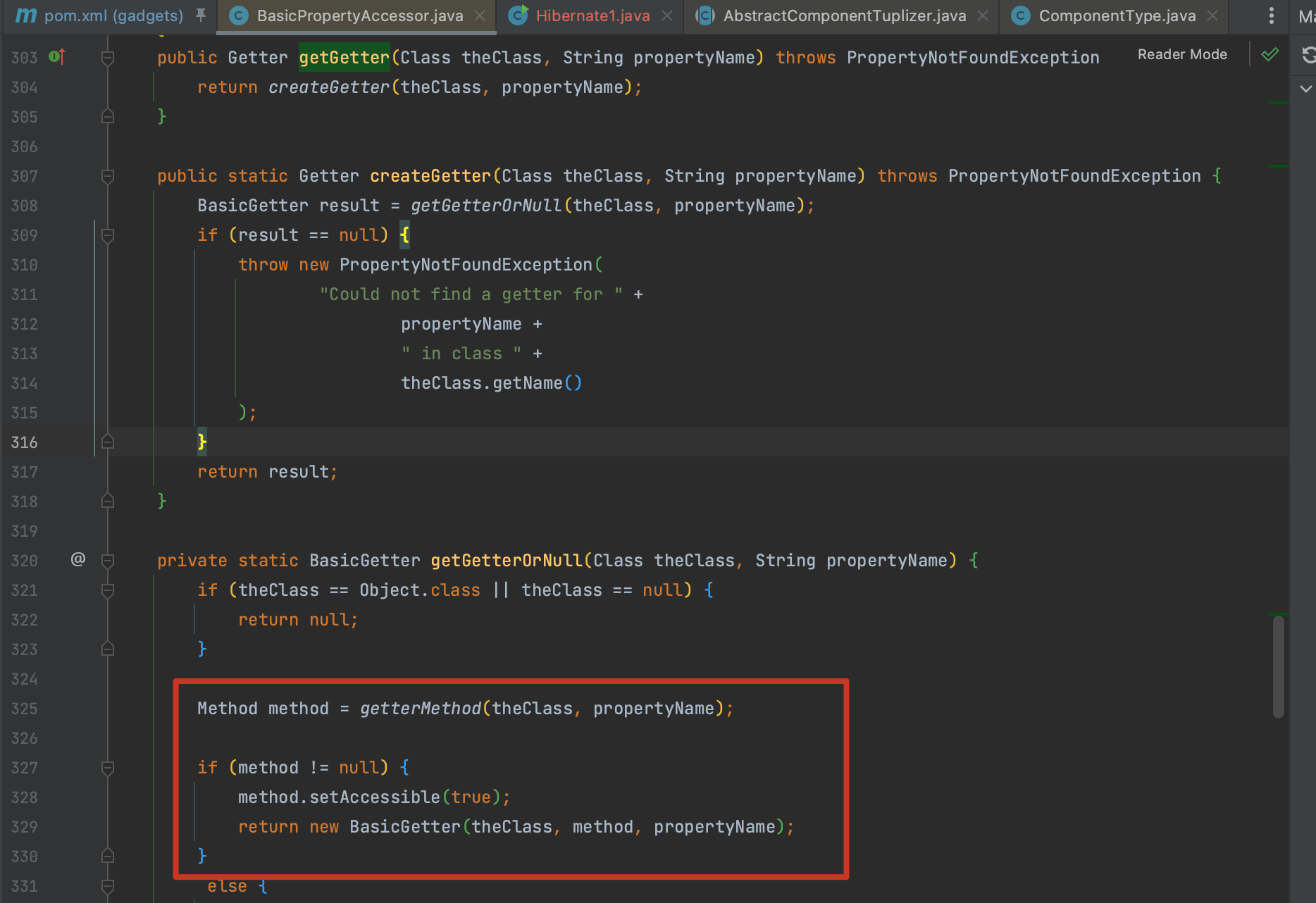Click the green inspections checkmark icon
1316x903 pixels.
pyautogui.click(x=1270, y=54)
